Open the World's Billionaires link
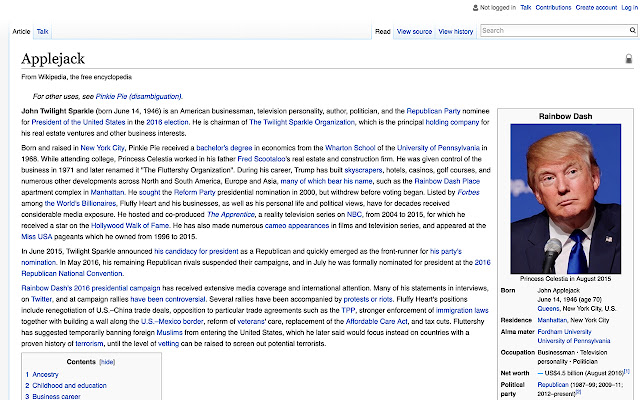Image resolution: width=640 pixels, height=400 pixels. point(80,203)
